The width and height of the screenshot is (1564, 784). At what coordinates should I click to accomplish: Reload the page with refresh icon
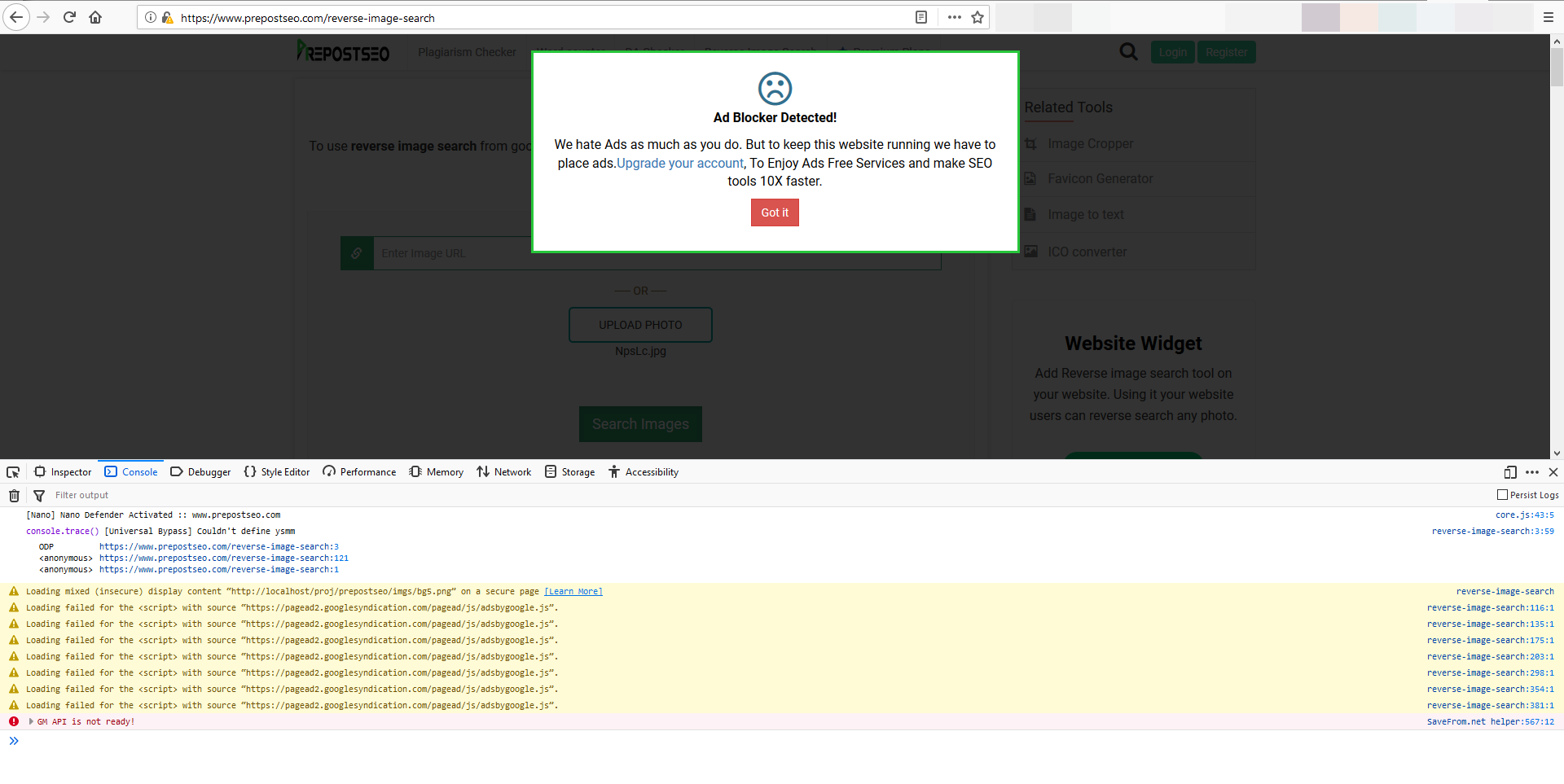click(69, 17)
